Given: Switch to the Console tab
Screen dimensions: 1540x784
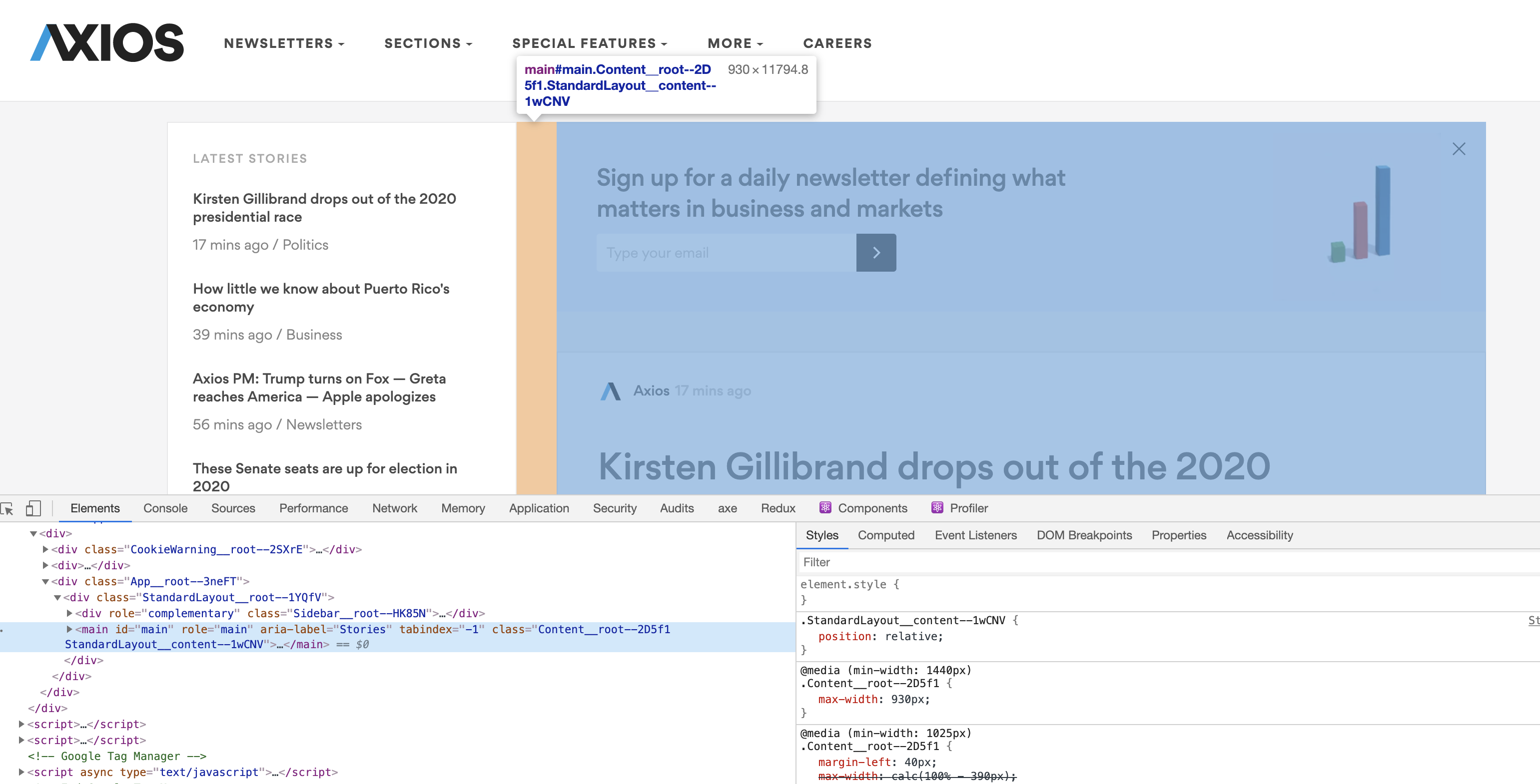Looking at the screenshot, I should (x=165, y=508).
